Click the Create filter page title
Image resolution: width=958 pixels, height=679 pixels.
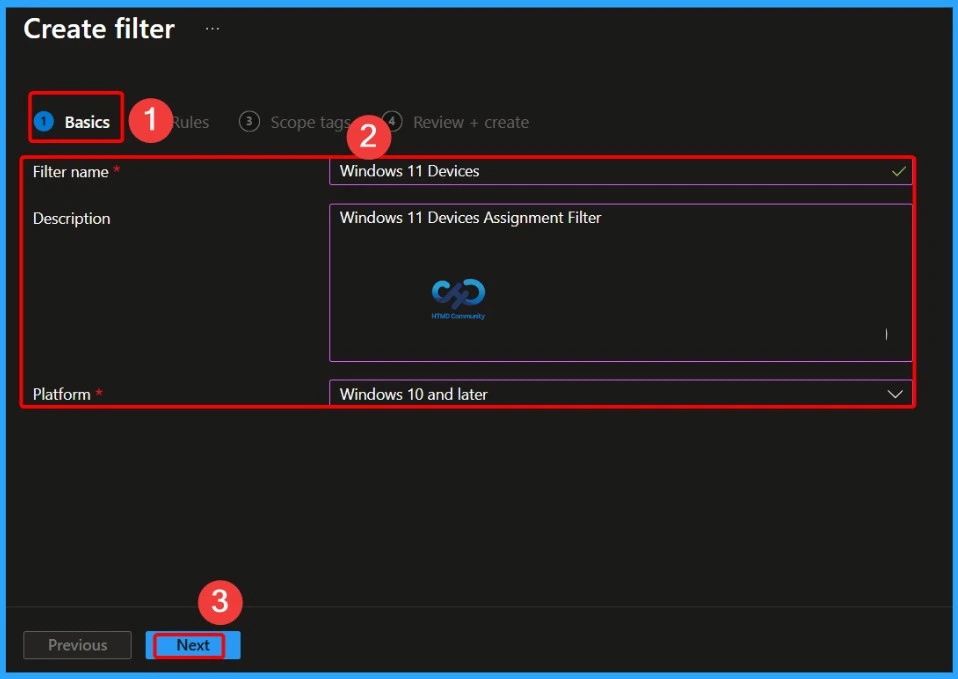point(98,29)
